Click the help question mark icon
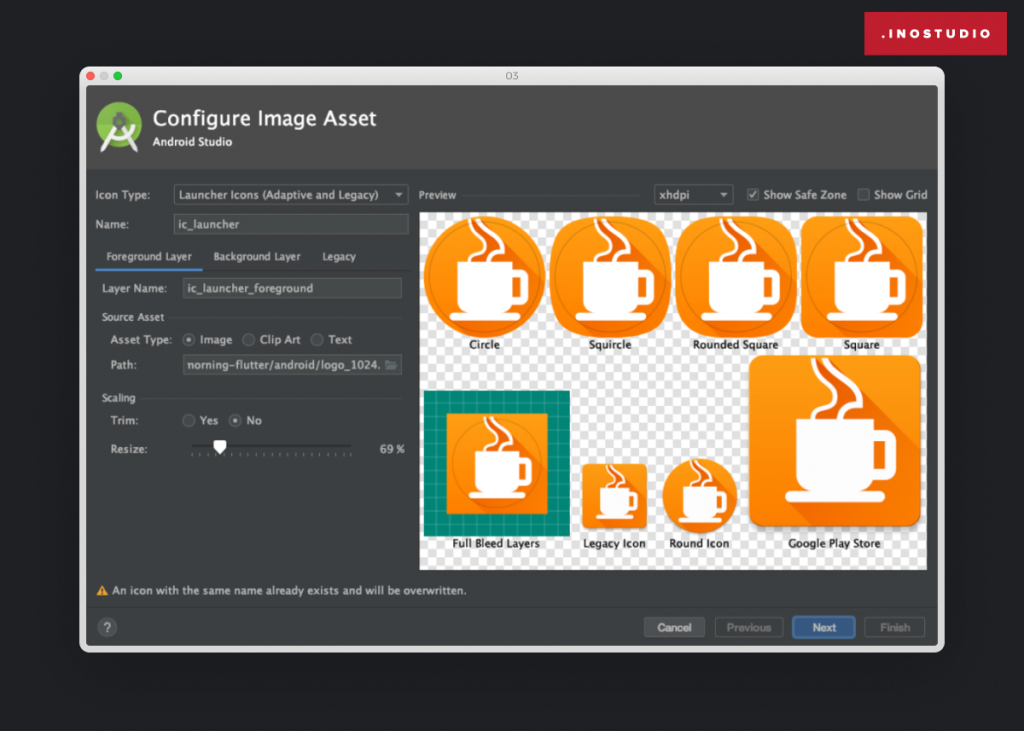The height and width of the screenshot is (731, 1024). click(x=107, y=627)
